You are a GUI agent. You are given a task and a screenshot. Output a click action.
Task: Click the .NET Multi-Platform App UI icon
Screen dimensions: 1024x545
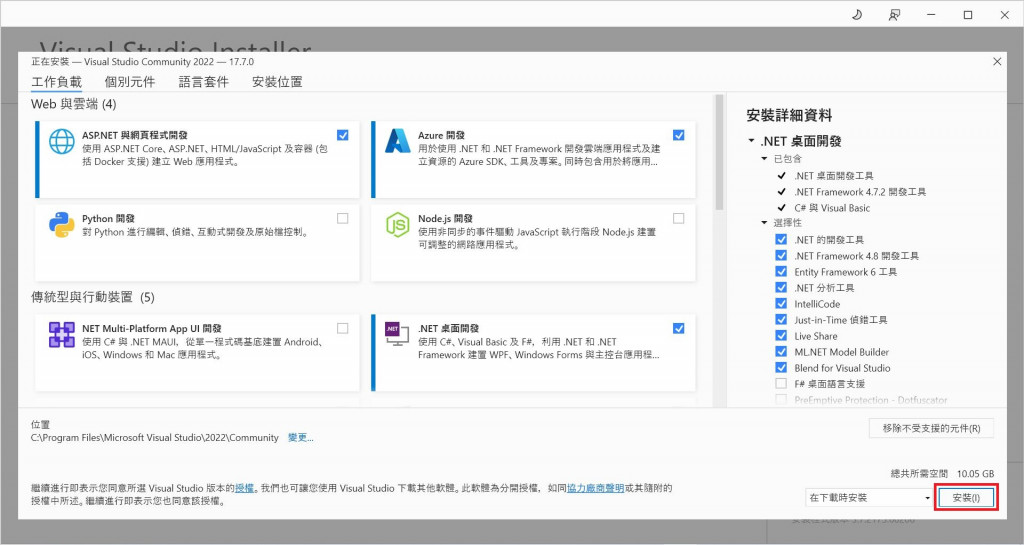point(61,335)
